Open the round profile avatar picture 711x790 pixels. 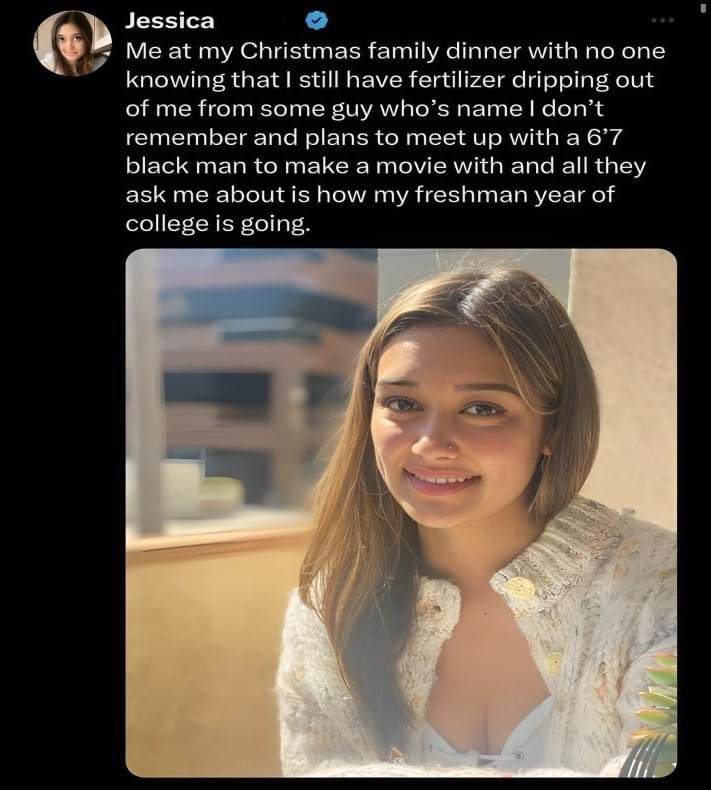click(71, 44)
